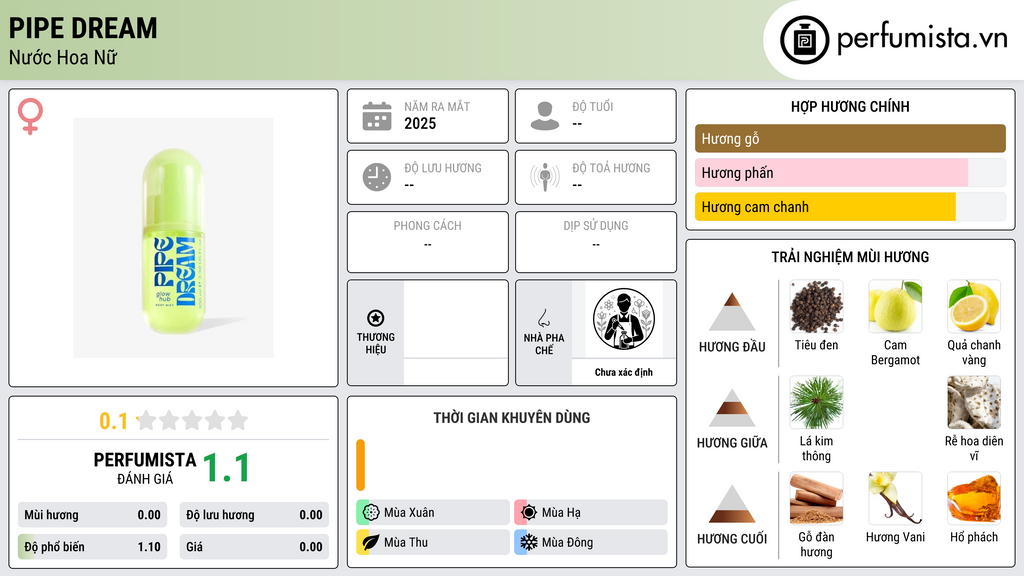Select the Gỗ đàn hương note image
The width and height of the screenshot is (1024, 576).
pos(816,498)
